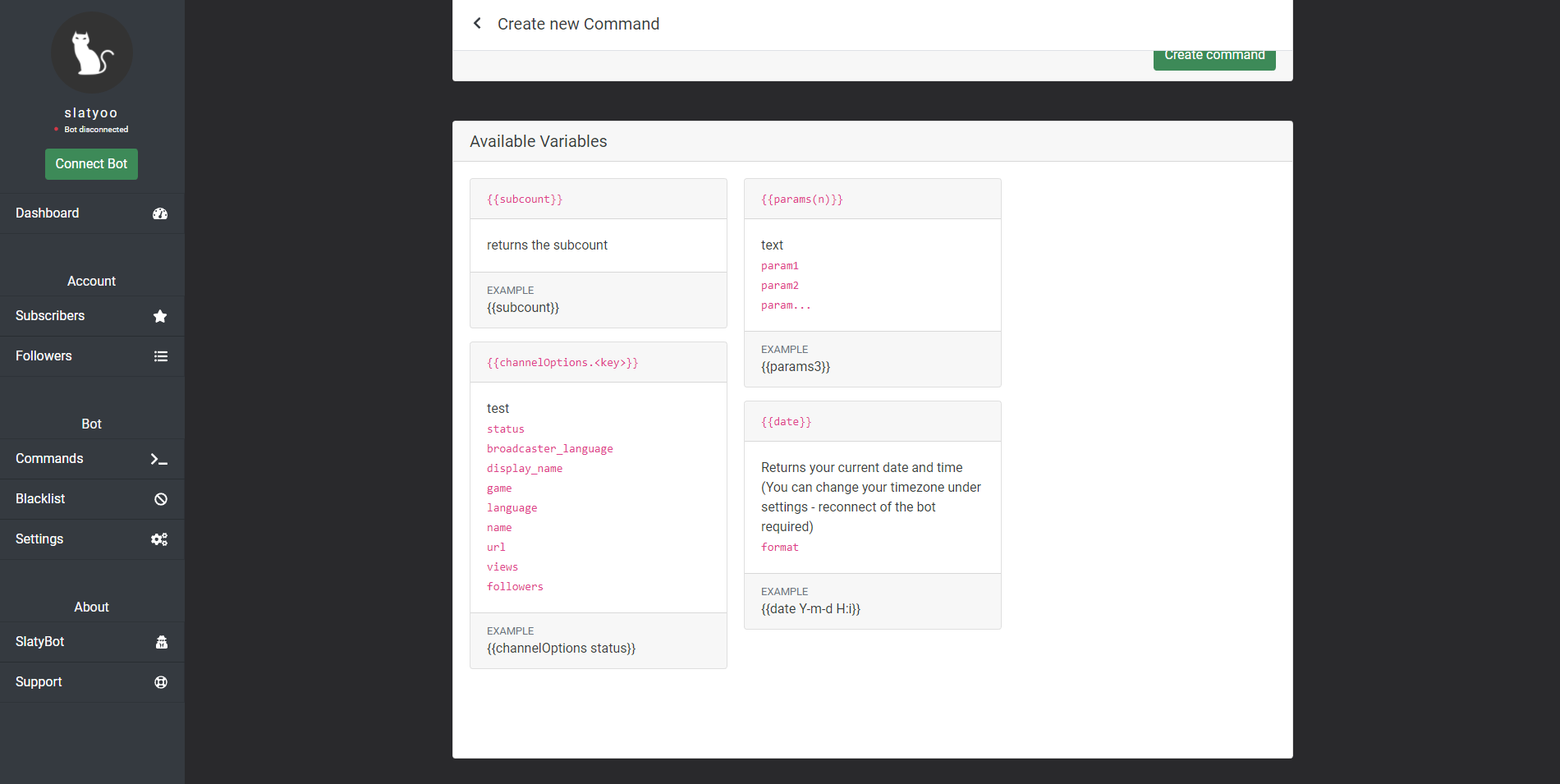Click the {{date}} variable header
Image resolution: width=1560 pixels, height=784 pixels.
tap(786, 422)
